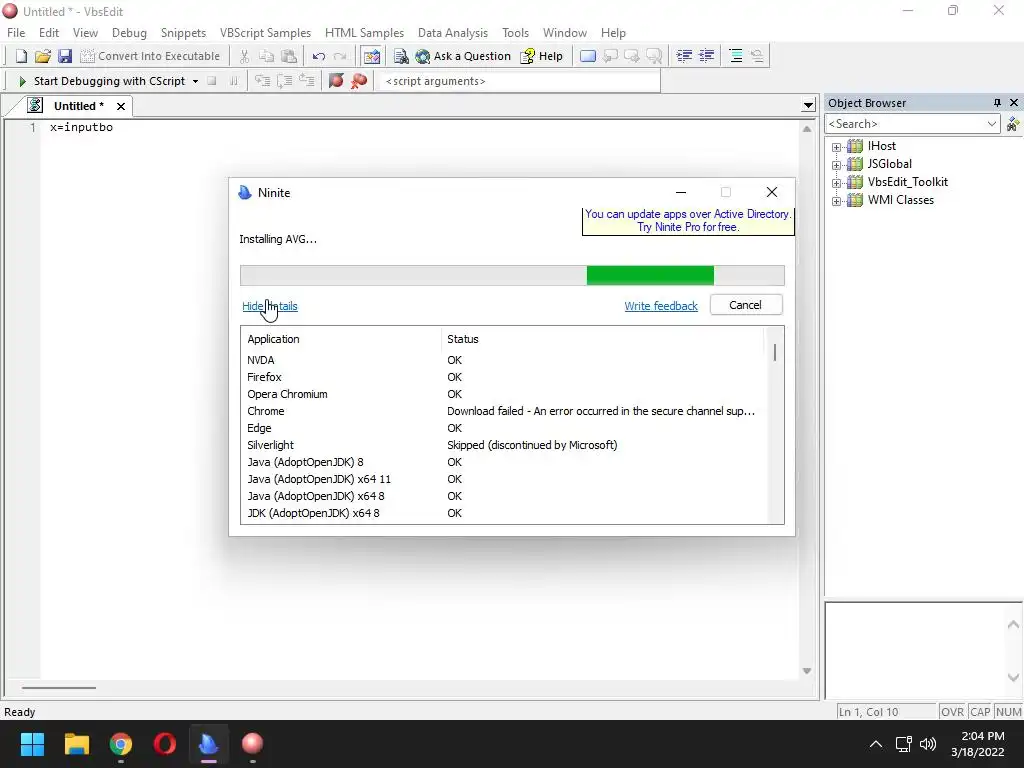The height and width of the screenshot is (768, 1024).
Task: Open the Data Analysis menu
Action: (x=453, y=33)
